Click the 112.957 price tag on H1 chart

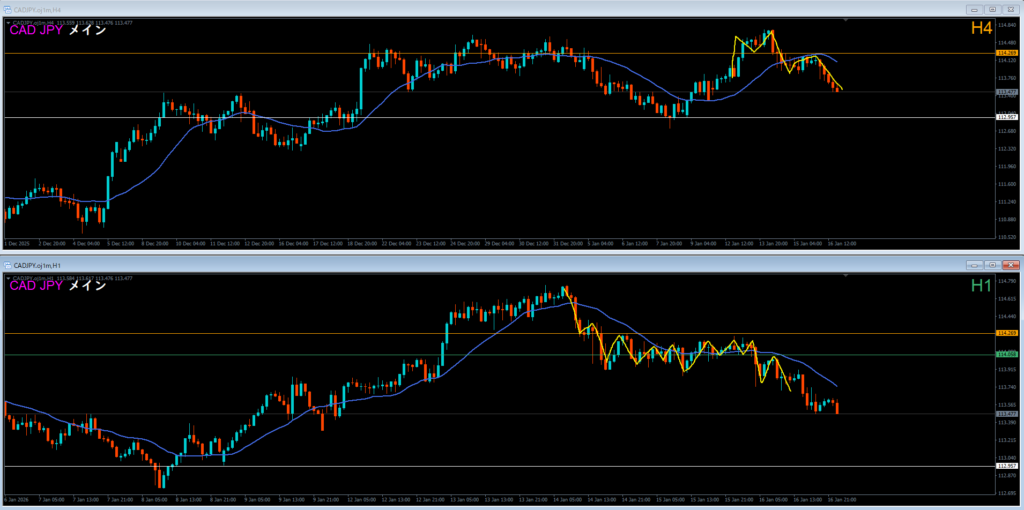[1005, 466]
